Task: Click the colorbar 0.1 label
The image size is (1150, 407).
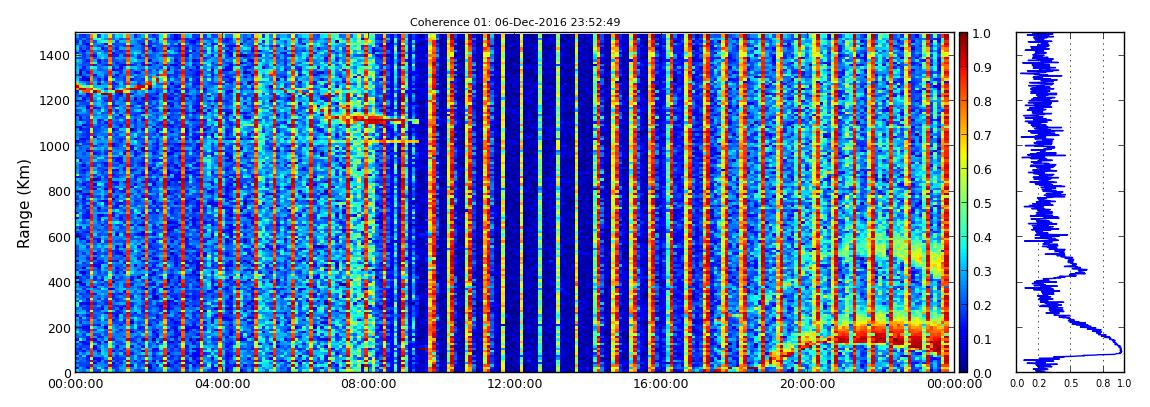Action: [984, 339]
